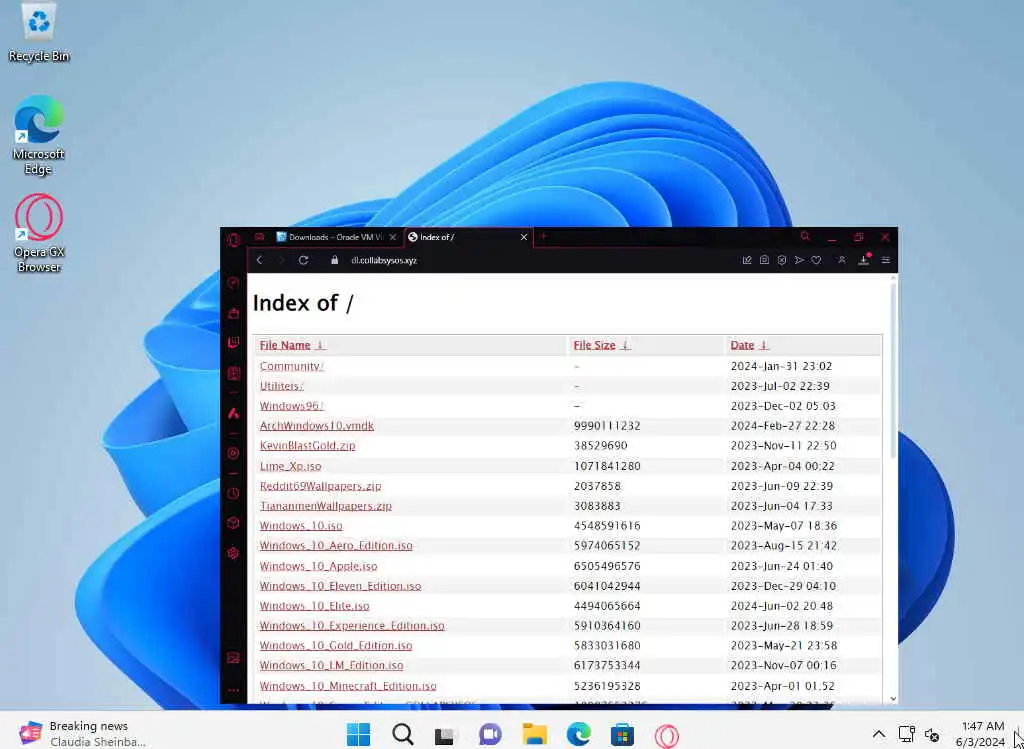Click the arrow next to Date
The width and height of the screenshot is (1024, 749).
[764, 345]
